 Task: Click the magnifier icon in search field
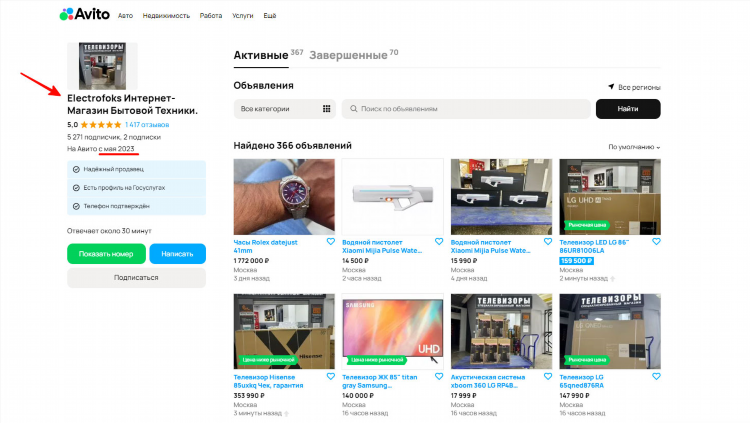(353, 109)
